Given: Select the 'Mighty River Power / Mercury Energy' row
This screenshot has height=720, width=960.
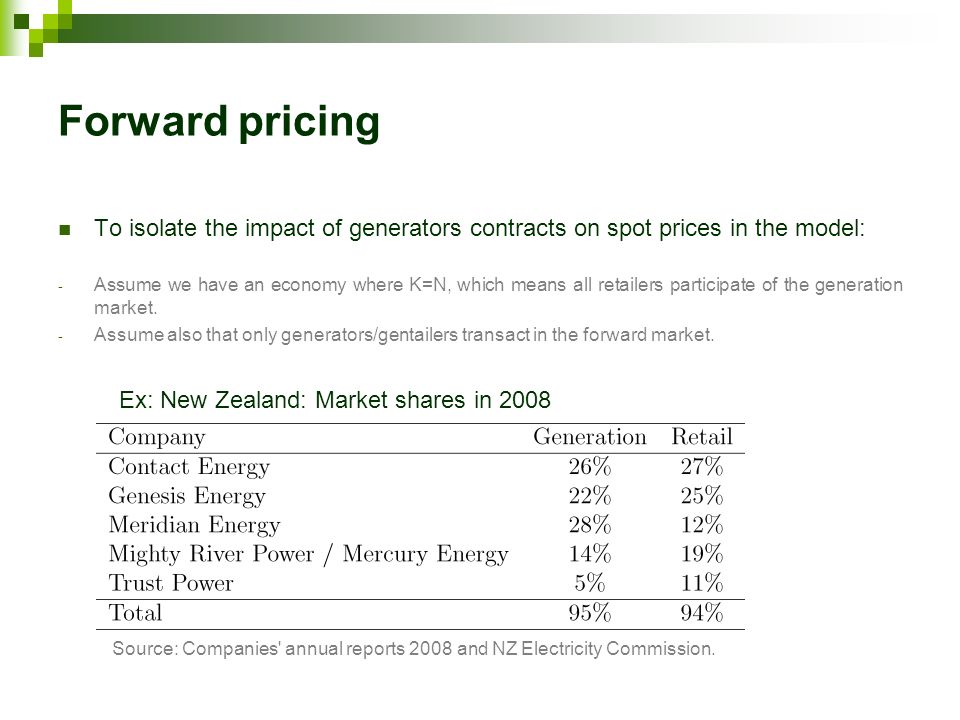Looking at the screenshot, I should (420, 554).
